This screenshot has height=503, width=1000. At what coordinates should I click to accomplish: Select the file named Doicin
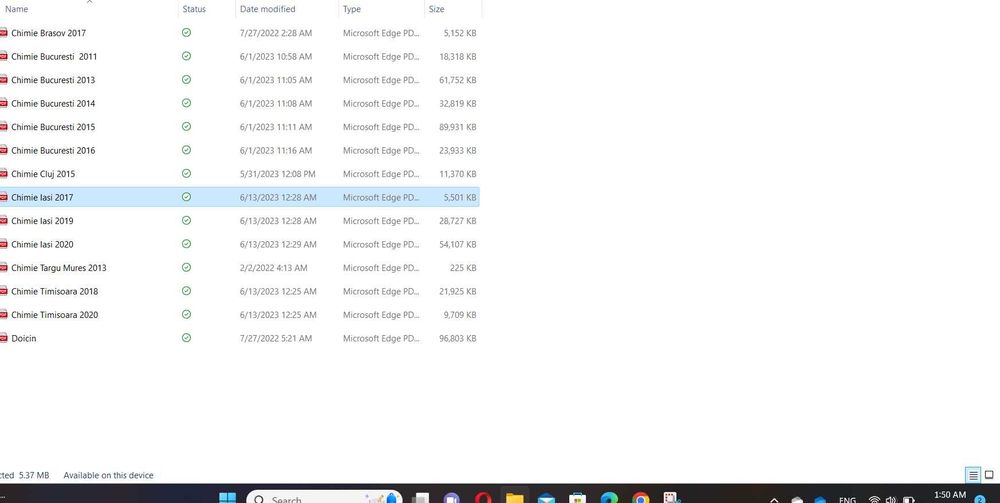(x=24, y=338)
